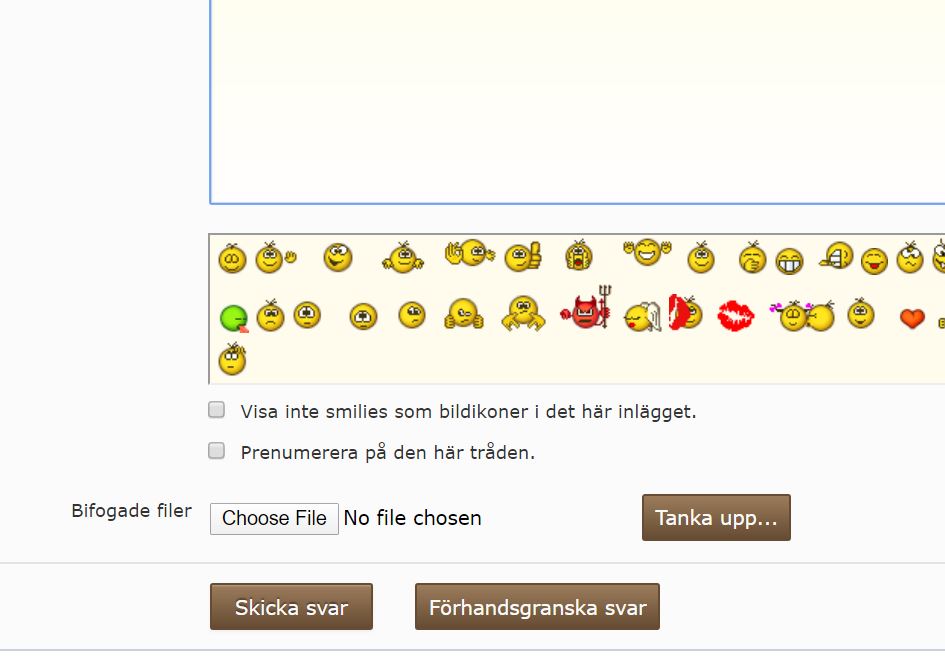Viewport: 945px width, 660px height.
Task: Submit reply with 'Skicka svar' button
Action: coord(291,606)
